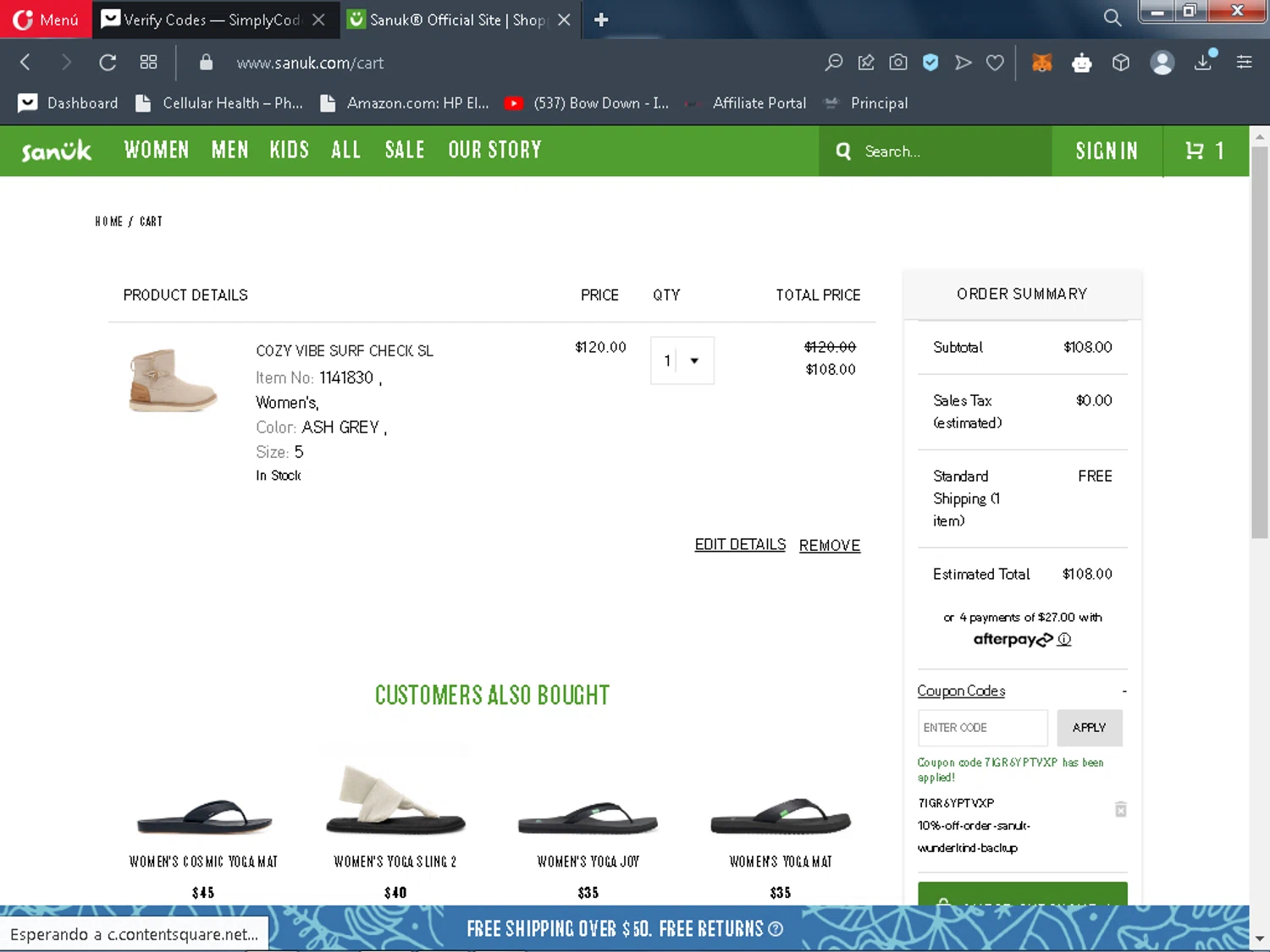Screen dimensions: 1270x952
Task: Open the quantity dropdown
Action: (x=682, y=360)
